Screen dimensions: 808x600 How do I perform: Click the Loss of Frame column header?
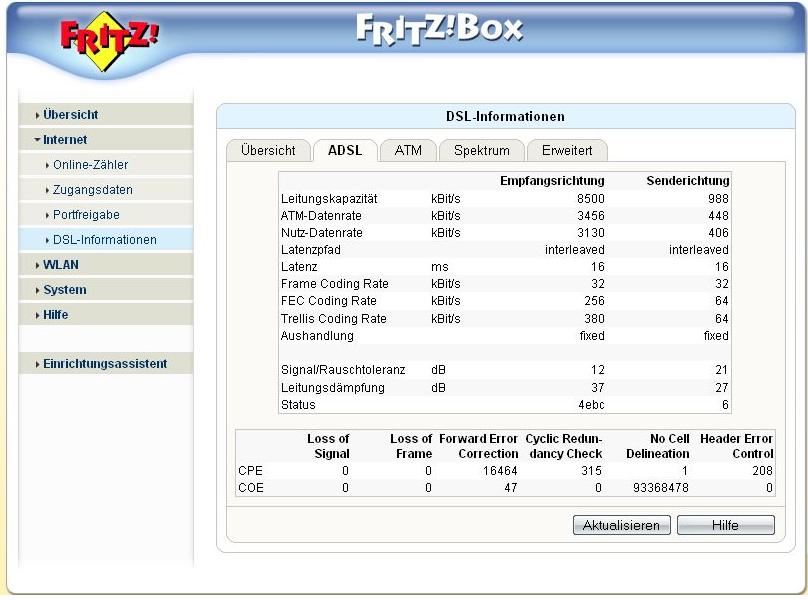(x=411, y=446)
